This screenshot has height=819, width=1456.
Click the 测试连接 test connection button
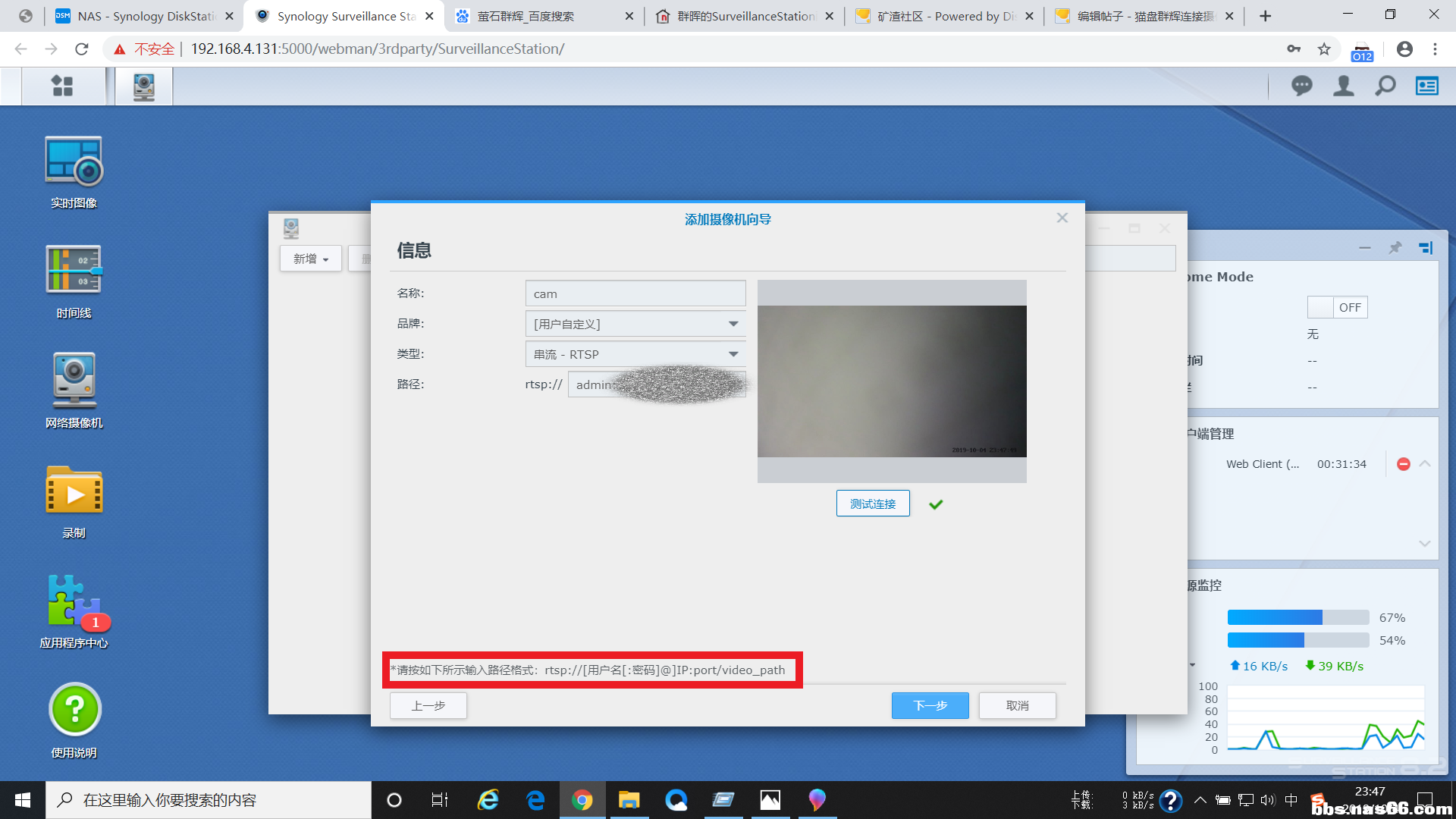tap(872, 504)
